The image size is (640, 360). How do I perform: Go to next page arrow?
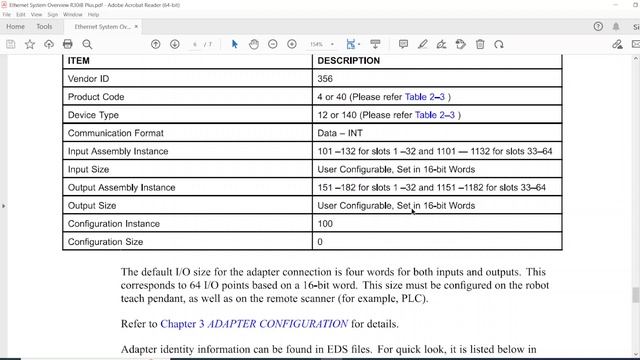175,44
